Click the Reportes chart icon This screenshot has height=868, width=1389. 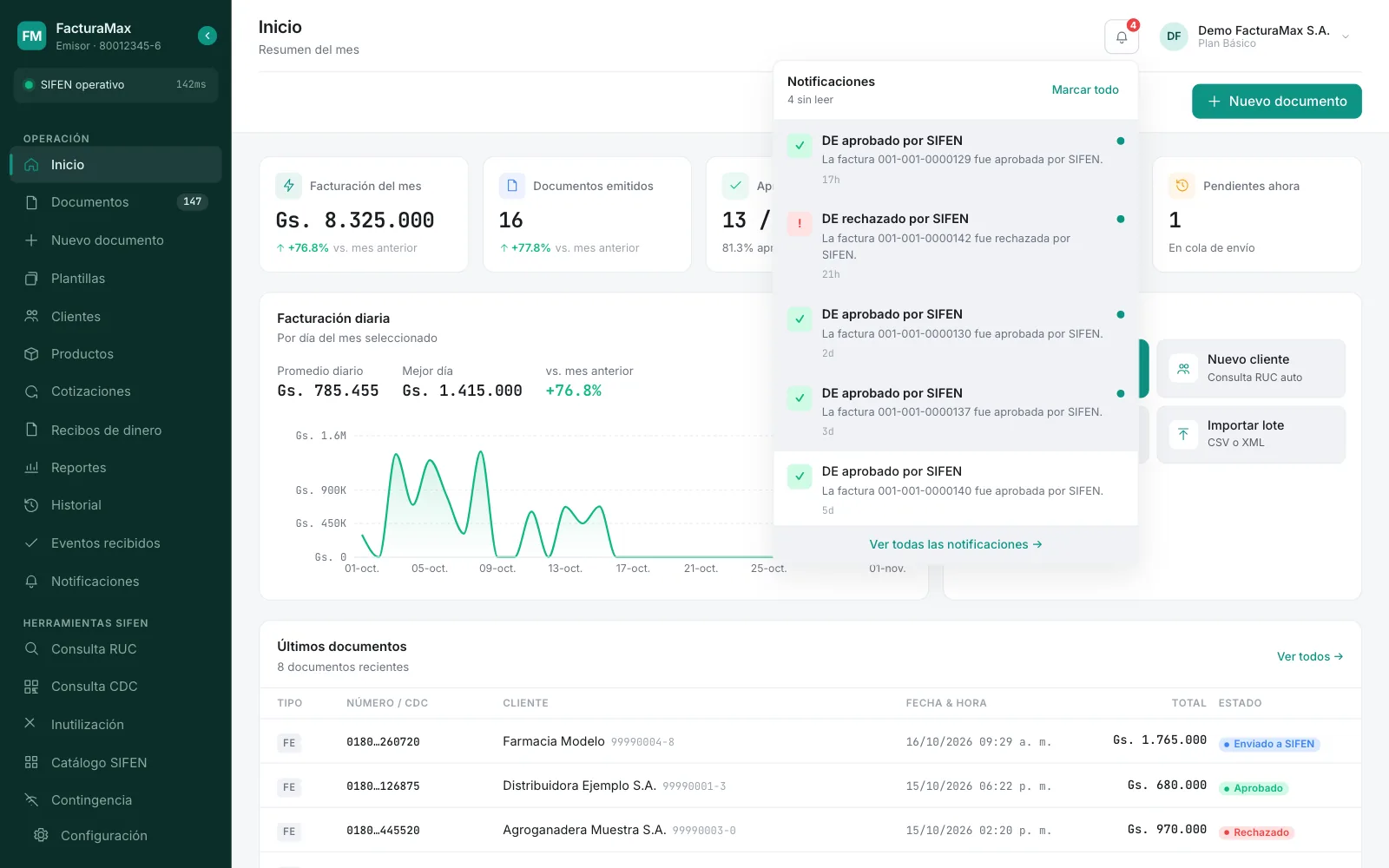[32, 468]
